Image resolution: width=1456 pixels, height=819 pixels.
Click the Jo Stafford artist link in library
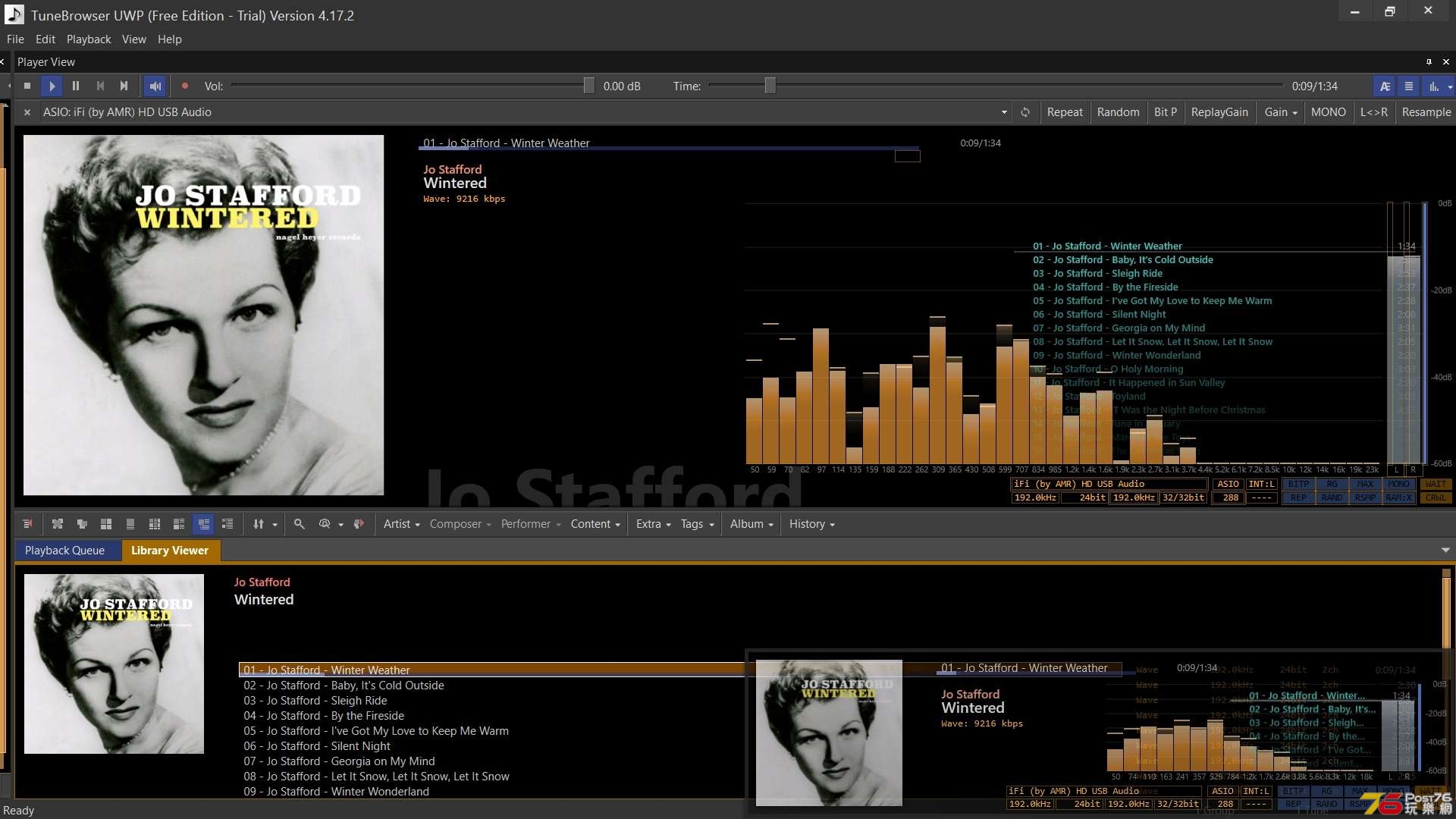click(x=262, y=582)
